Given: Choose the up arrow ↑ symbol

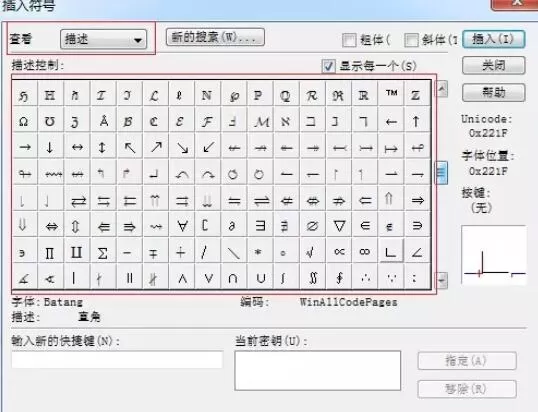Looking at the screenshot, I should (417, 121).
